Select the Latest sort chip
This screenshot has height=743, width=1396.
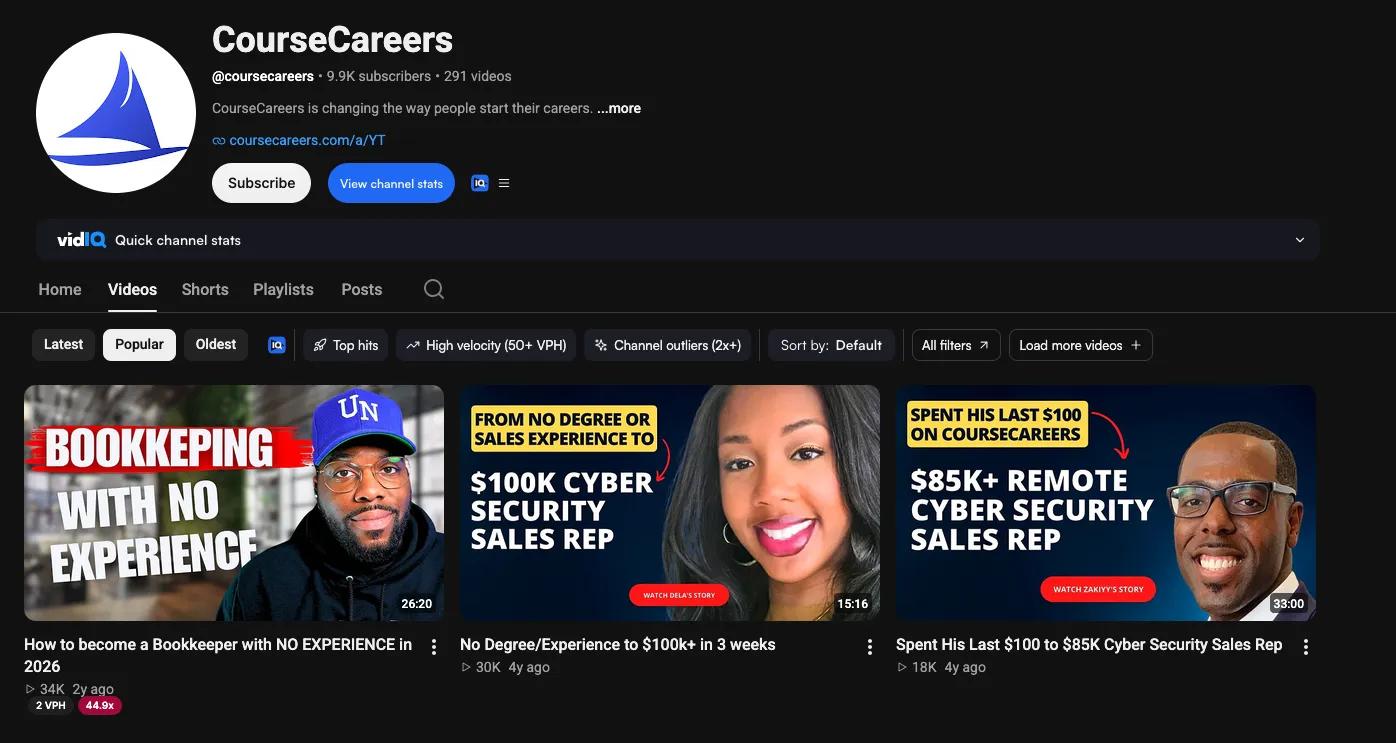coord(64,344)
